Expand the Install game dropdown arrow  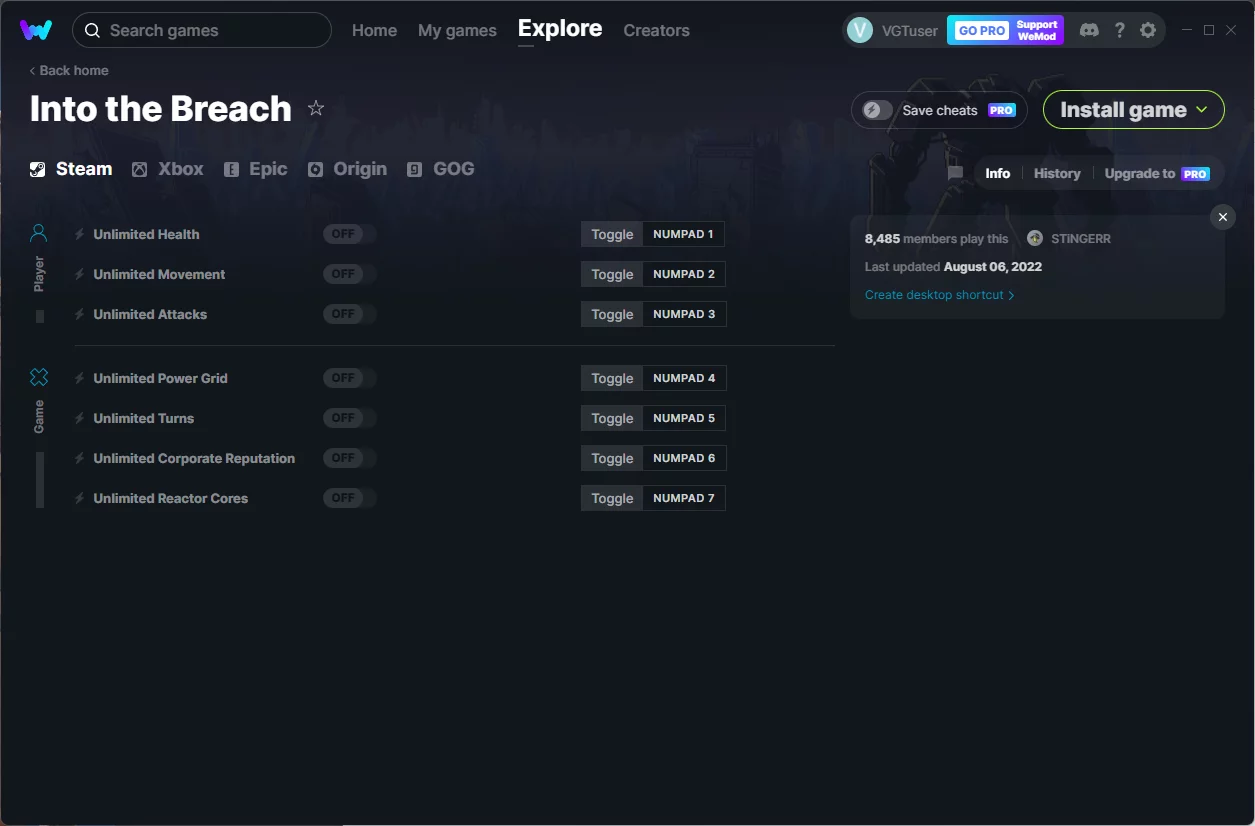click(x=1202, y=110)
